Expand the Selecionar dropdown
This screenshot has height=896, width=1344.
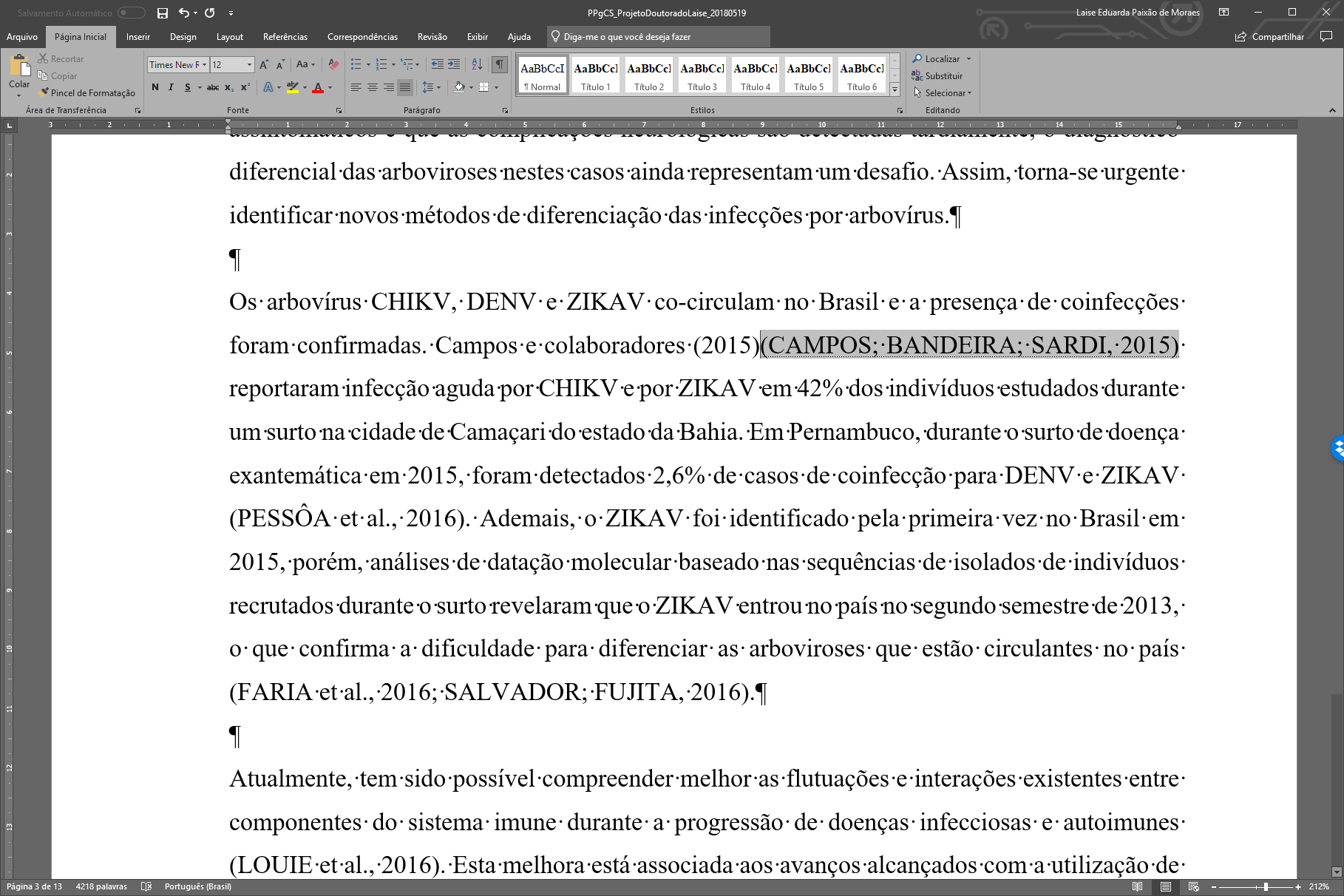pos(943,92)
